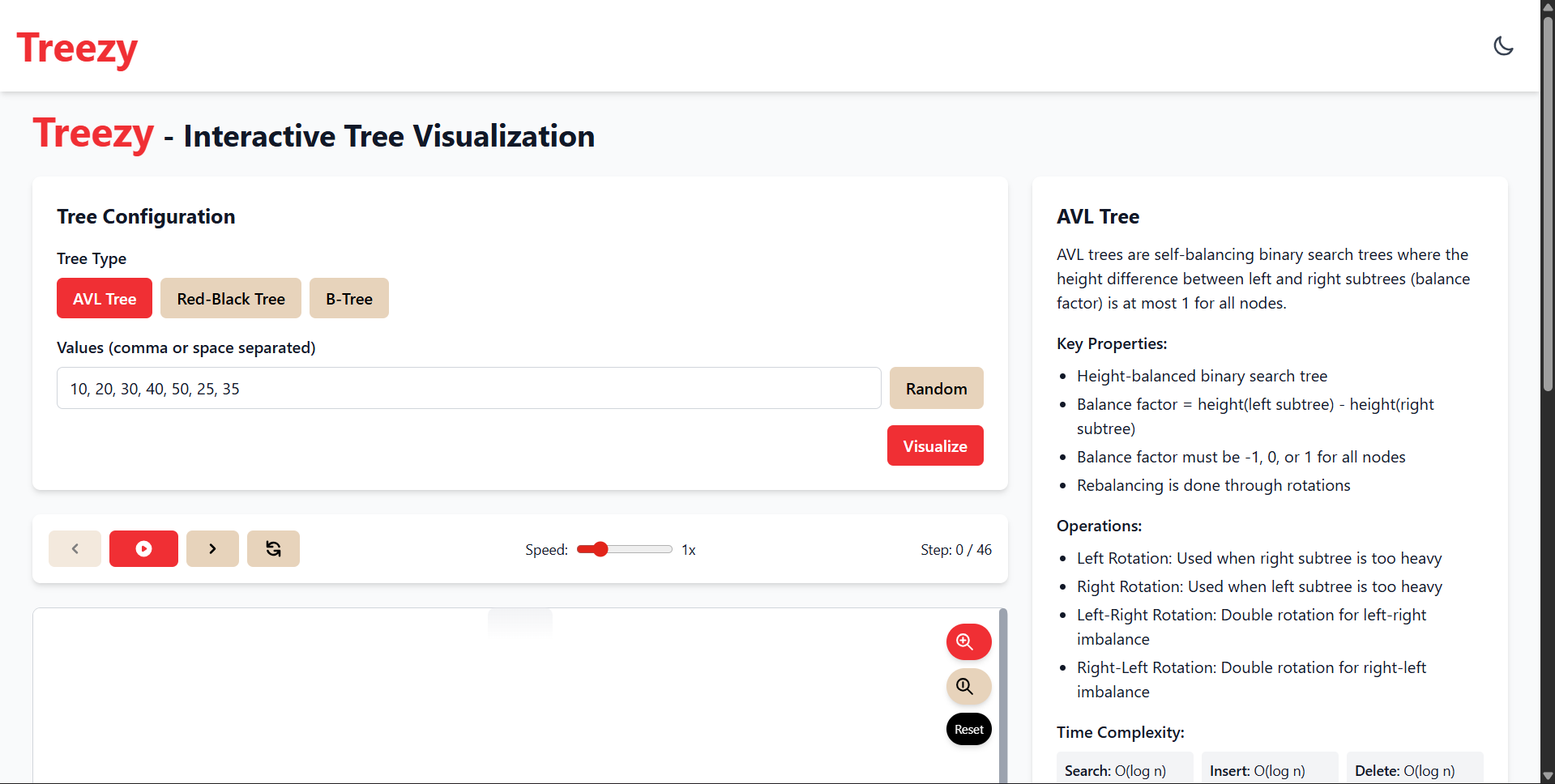Click the Treezy logo in the header
The width and height of the screenshot is (1555, 784).
77,48
